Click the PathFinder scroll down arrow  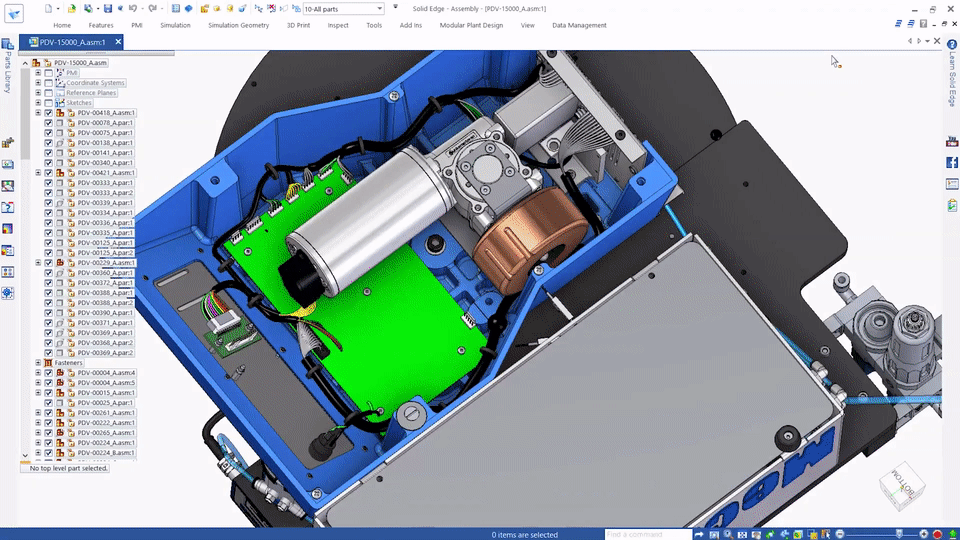(25, 456)
